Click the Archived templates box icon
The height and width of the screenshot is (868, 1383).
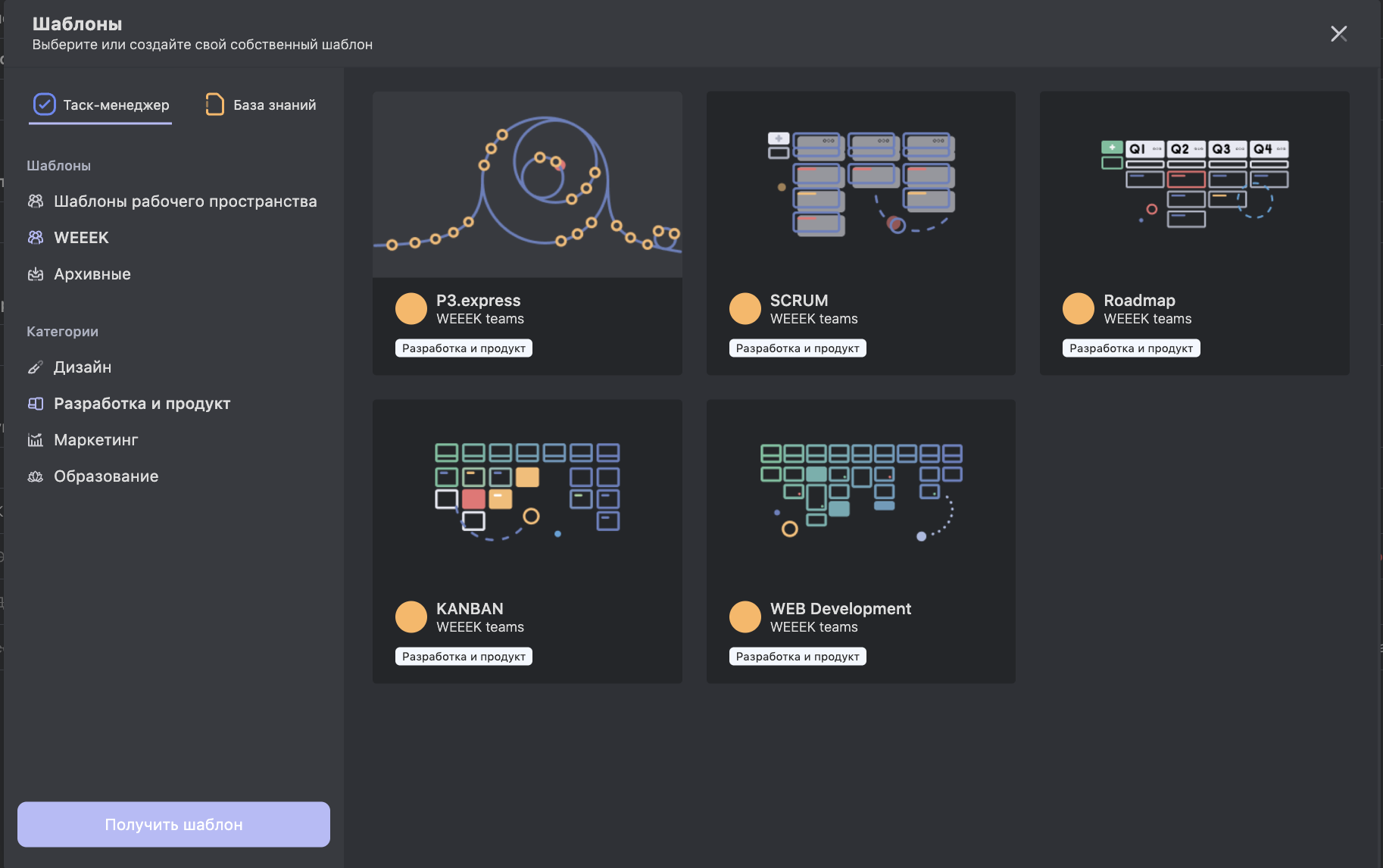[36, 274]
